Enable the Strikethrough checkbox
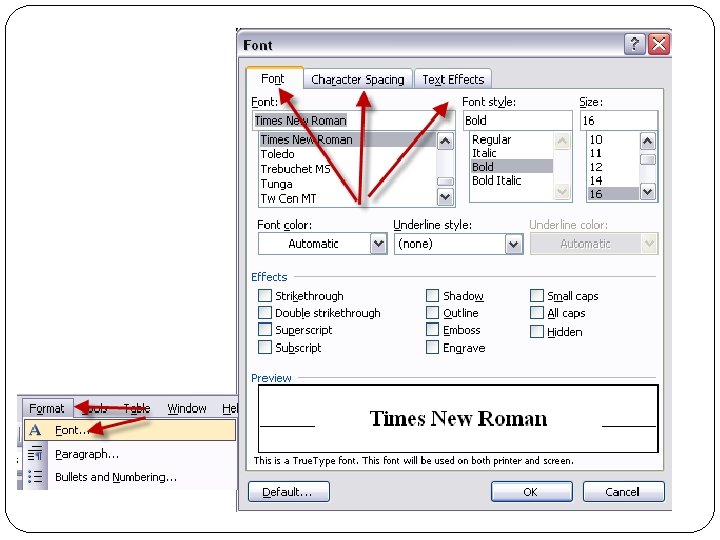720x540 pixels. [264, 295]
